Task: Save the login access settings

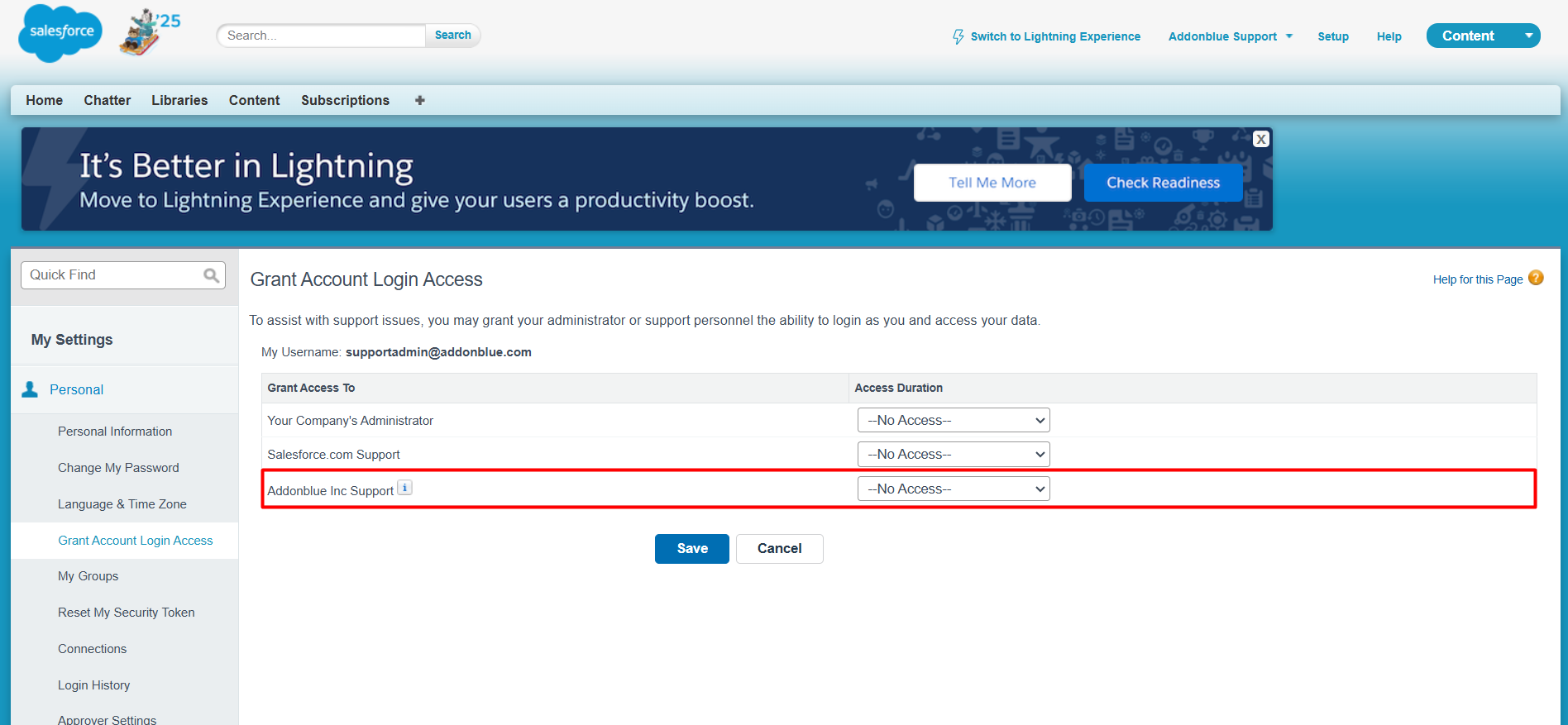Action: click(x=692, y=549)
